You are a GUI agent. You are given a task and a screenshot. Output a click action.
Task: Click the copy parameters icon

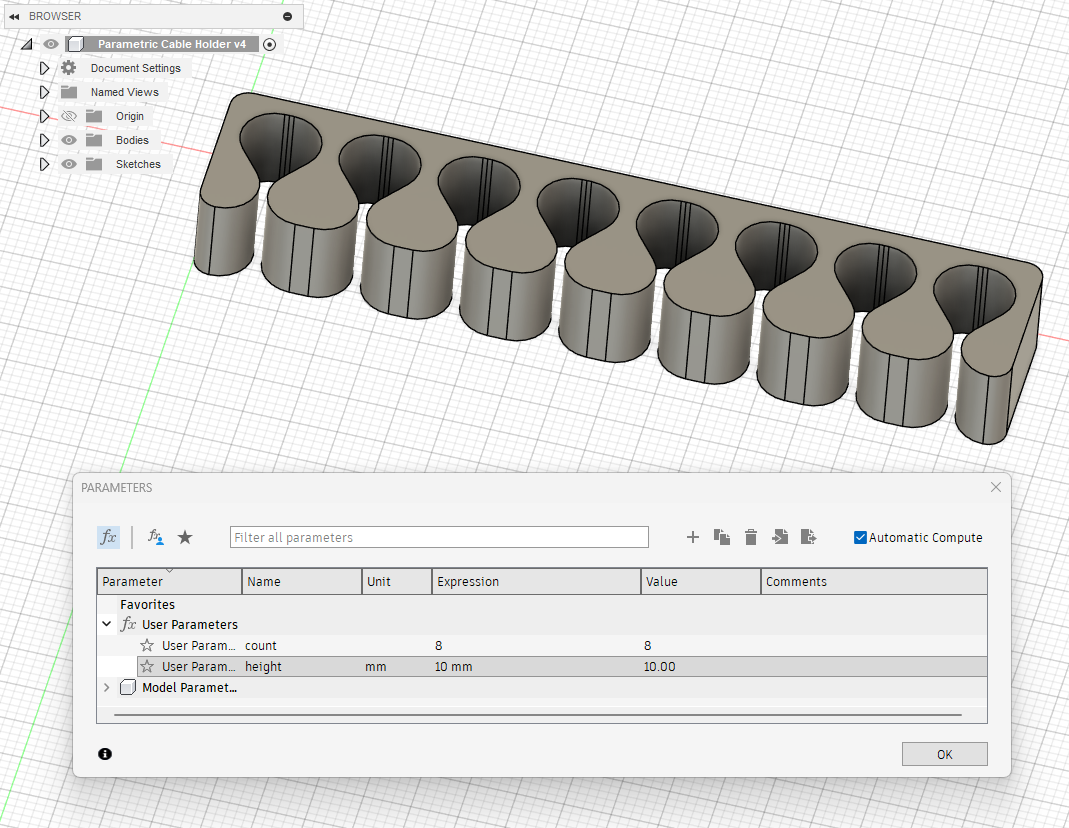[721, 538]
